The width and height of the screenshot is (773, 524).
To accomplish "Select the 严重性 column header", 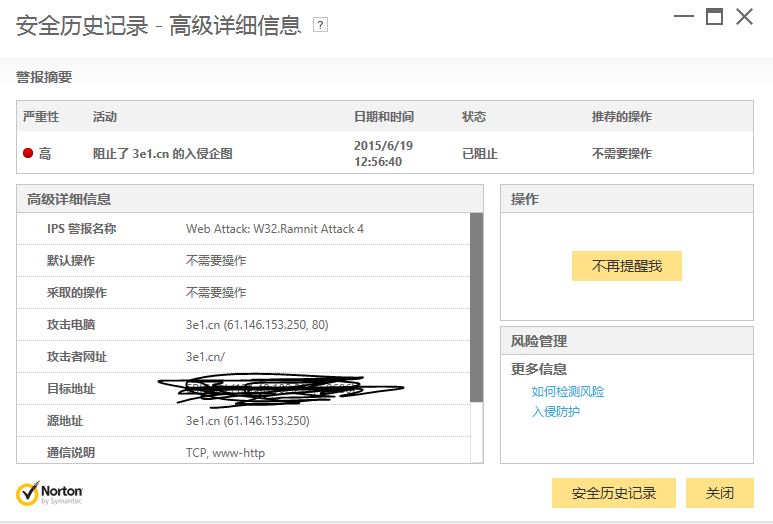I will tap(41, 117).
